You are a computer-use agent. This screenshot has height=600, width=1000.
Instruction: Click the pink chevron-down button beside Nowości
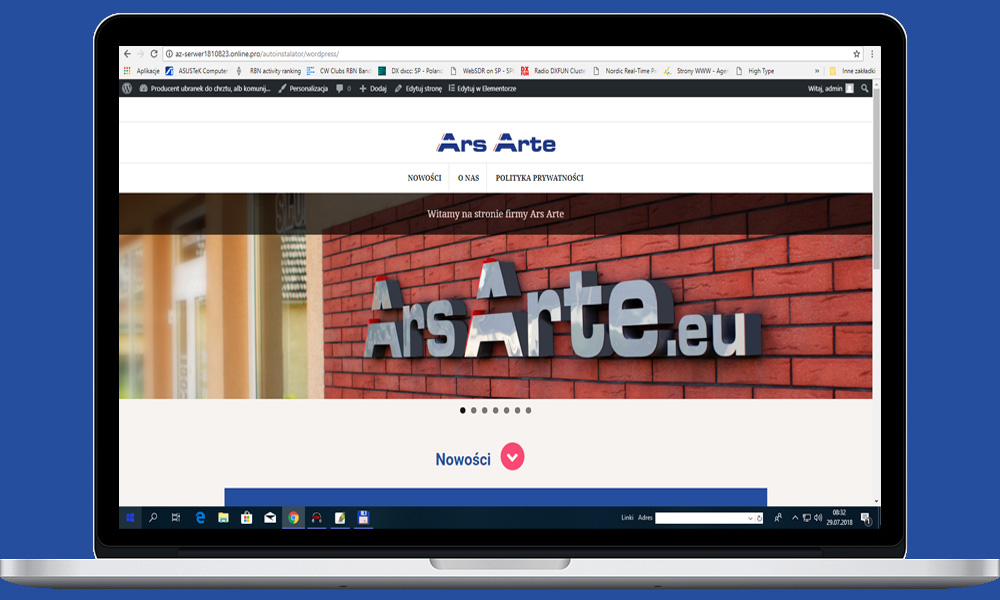pos(512,457)
